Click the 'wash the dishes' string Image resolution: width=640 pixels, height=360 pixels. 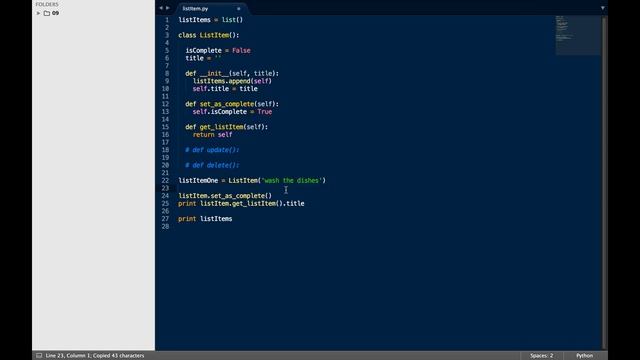point(292,180)
